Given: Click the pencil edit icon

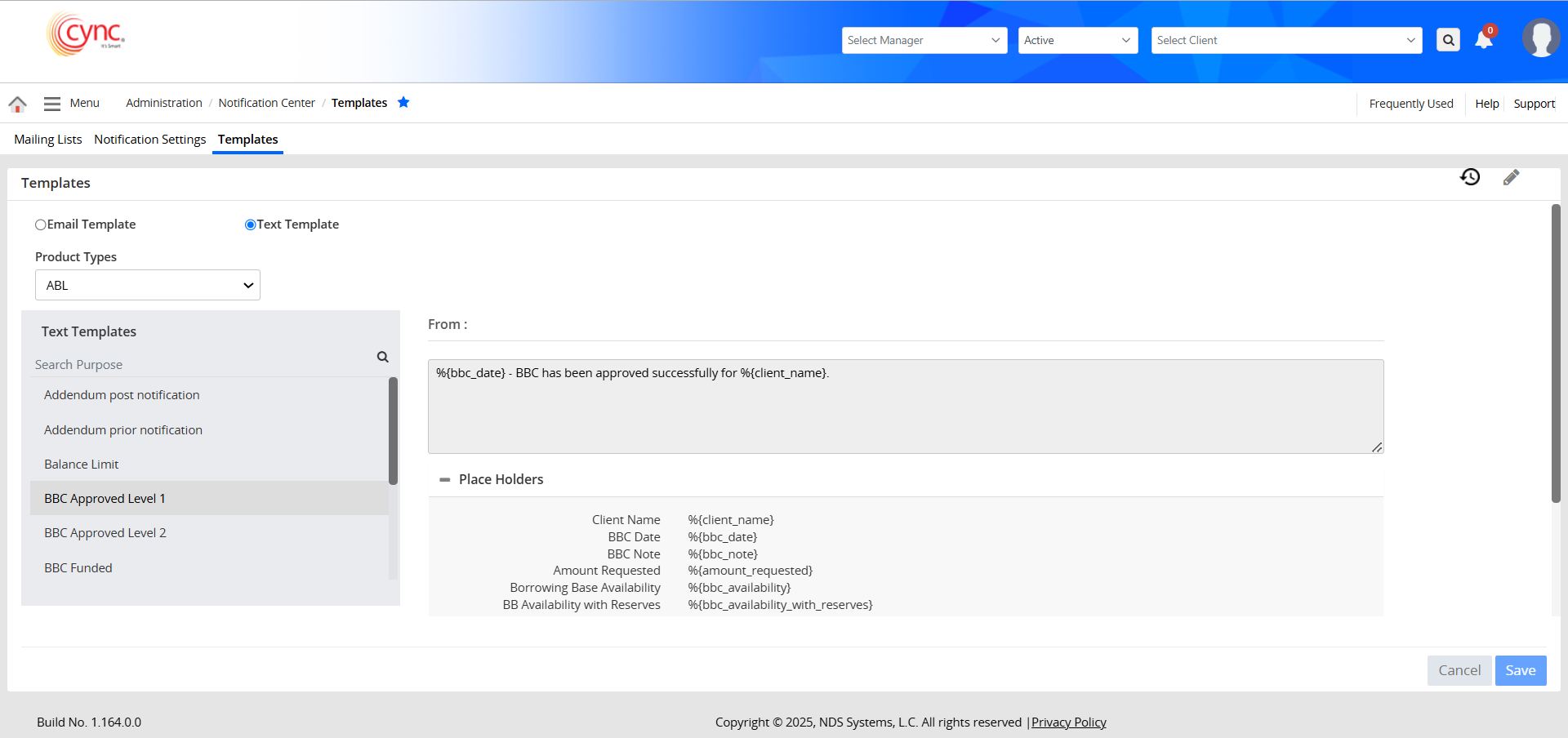Looking at the screenshot, I should tap(1511, 177).
